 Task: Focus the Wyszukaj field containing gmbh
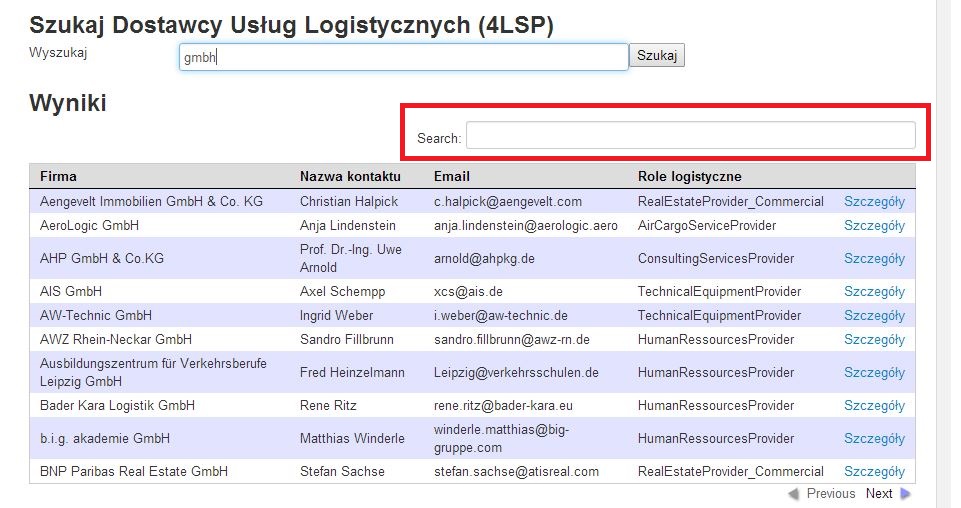[x=404, y=57]
